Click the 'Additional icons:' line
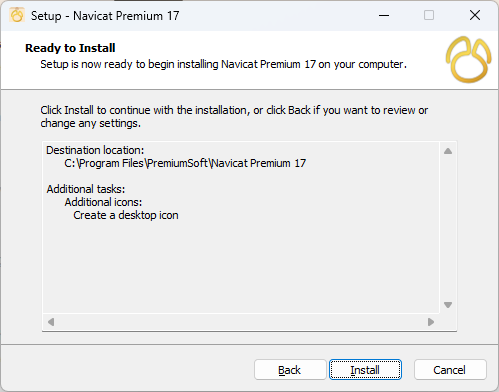This screenshot has height=392, width=499. (103, 202)
